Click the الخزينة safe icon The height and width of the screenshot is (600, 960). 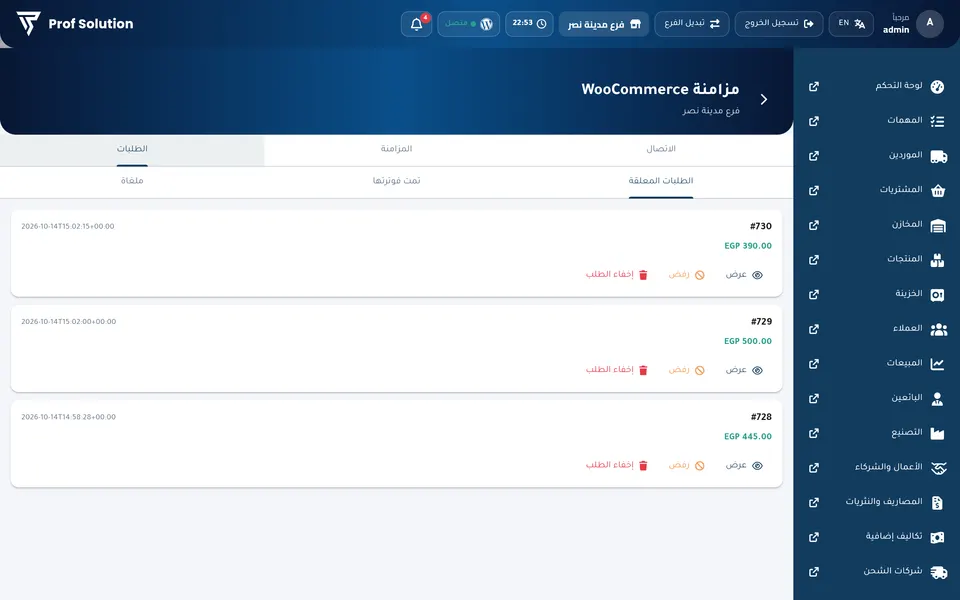click(937, 295)
